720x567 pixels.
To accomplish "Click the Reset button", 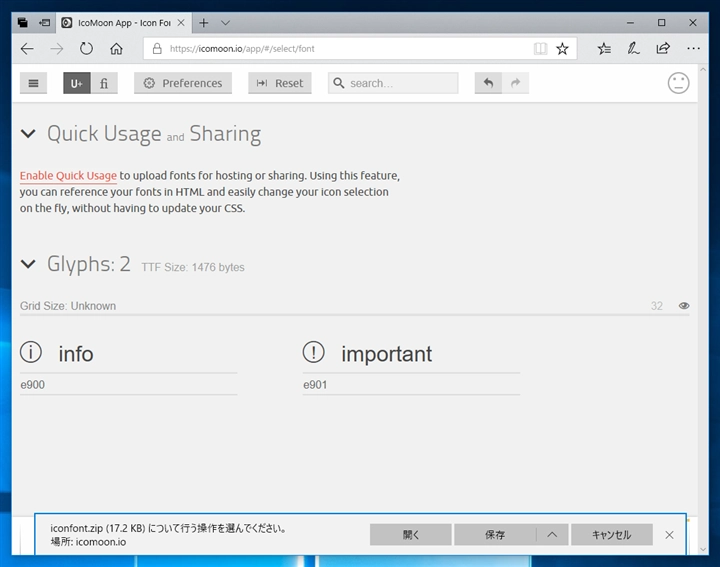I will 280,83.
